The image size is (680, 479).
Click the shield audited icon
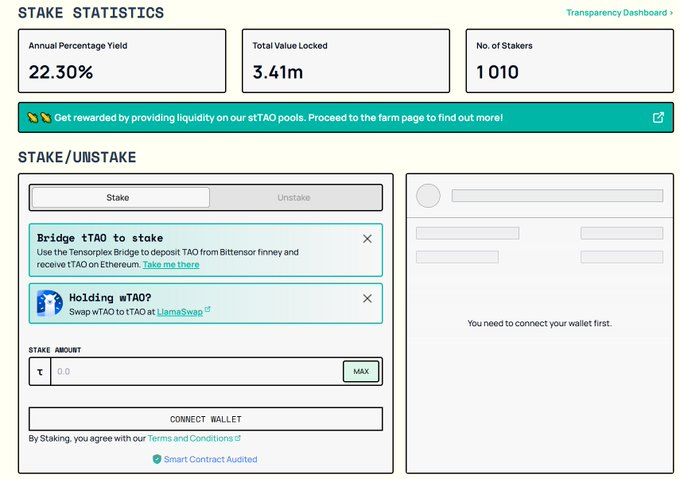click(157, 459)
